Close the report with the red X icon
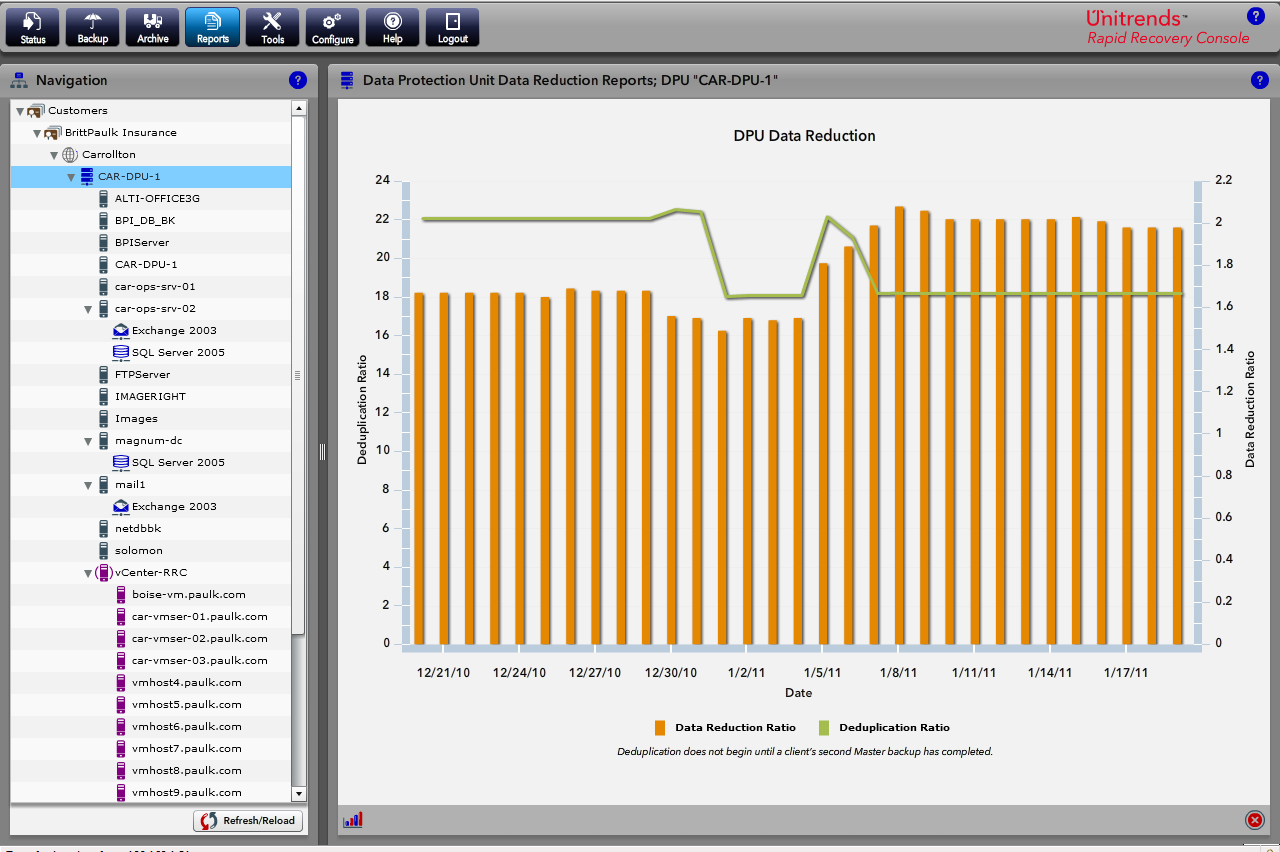The width and height of the screenshot is (1280, 852). pos(1254,820)
